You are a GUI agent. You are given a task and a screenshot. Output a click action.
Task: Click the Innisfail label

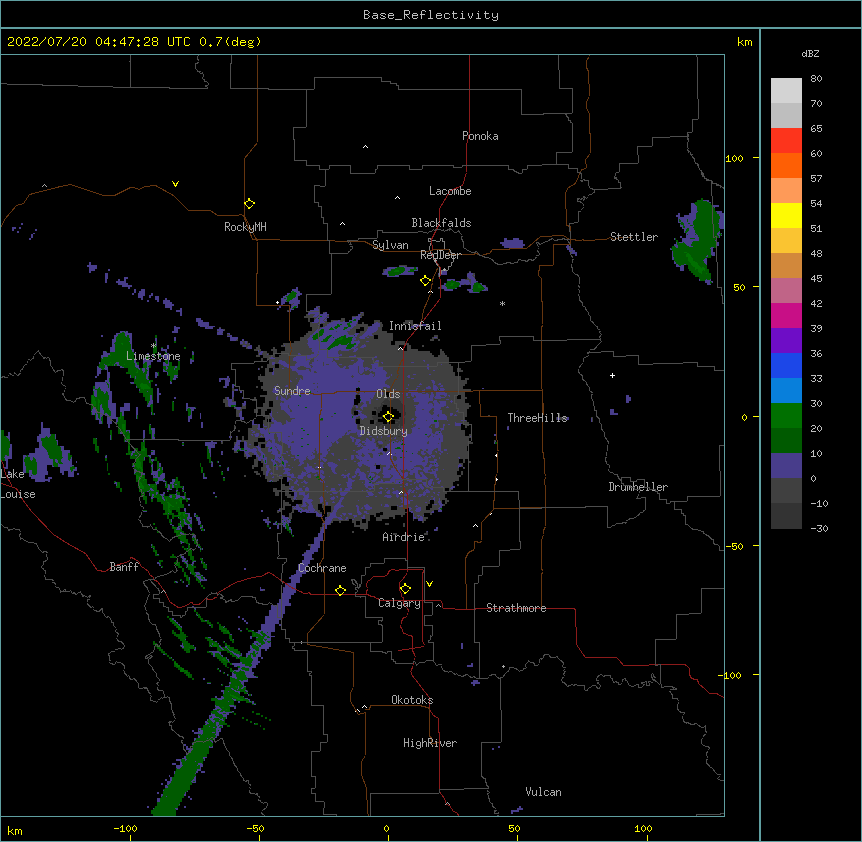coord(415,326)
